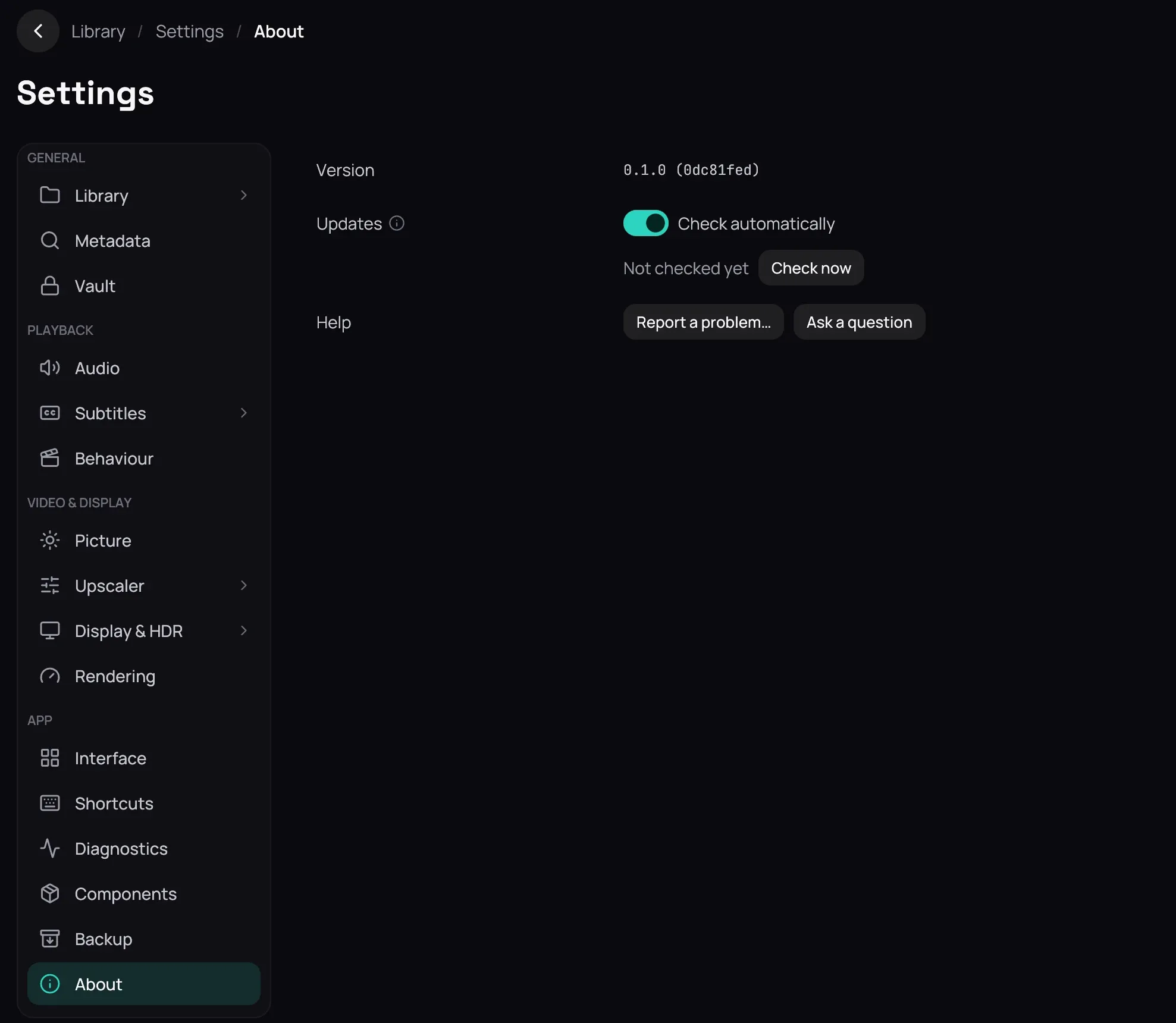Image resolution: width=1176 pixels, height=1023 pixels.
Task: Click Library in the breadcrumb
Action: [98, 31]
